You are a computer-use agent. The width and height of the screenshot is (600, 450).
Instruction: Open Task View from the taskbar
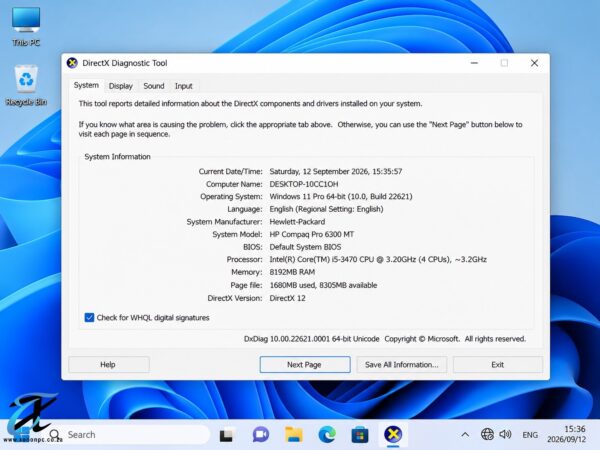(x=226, y=435)
